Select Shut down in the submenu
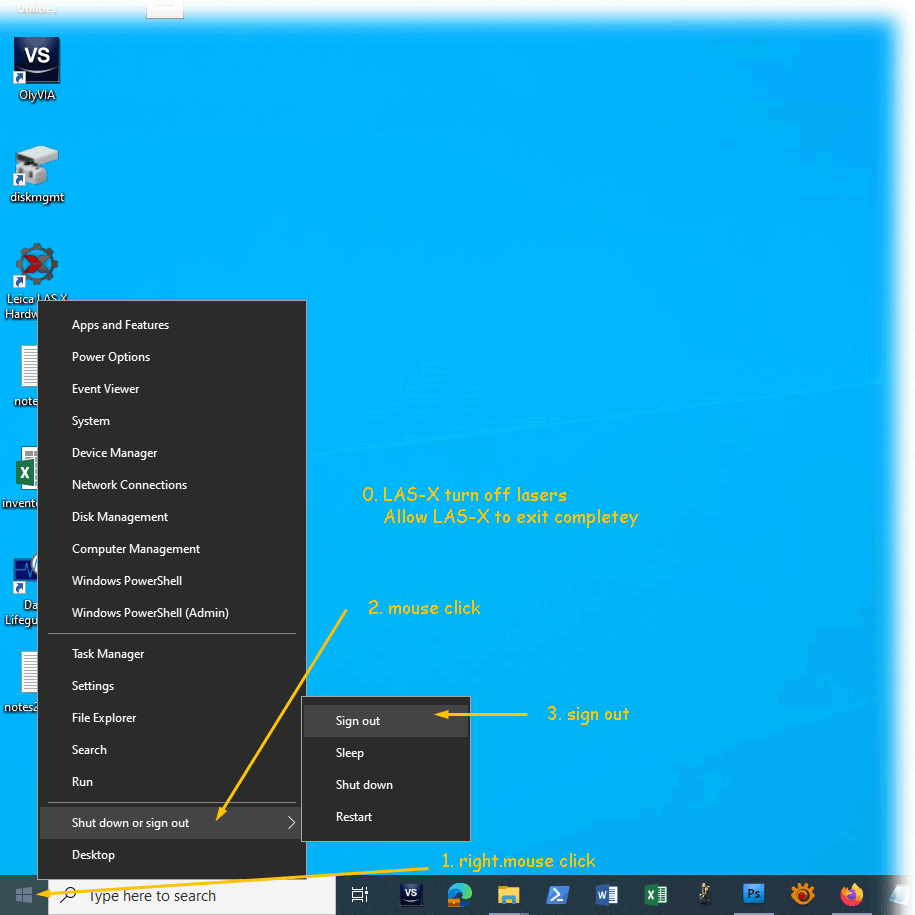Image resolution: width=915 pixels, height=915 pixels. (364, 785)
